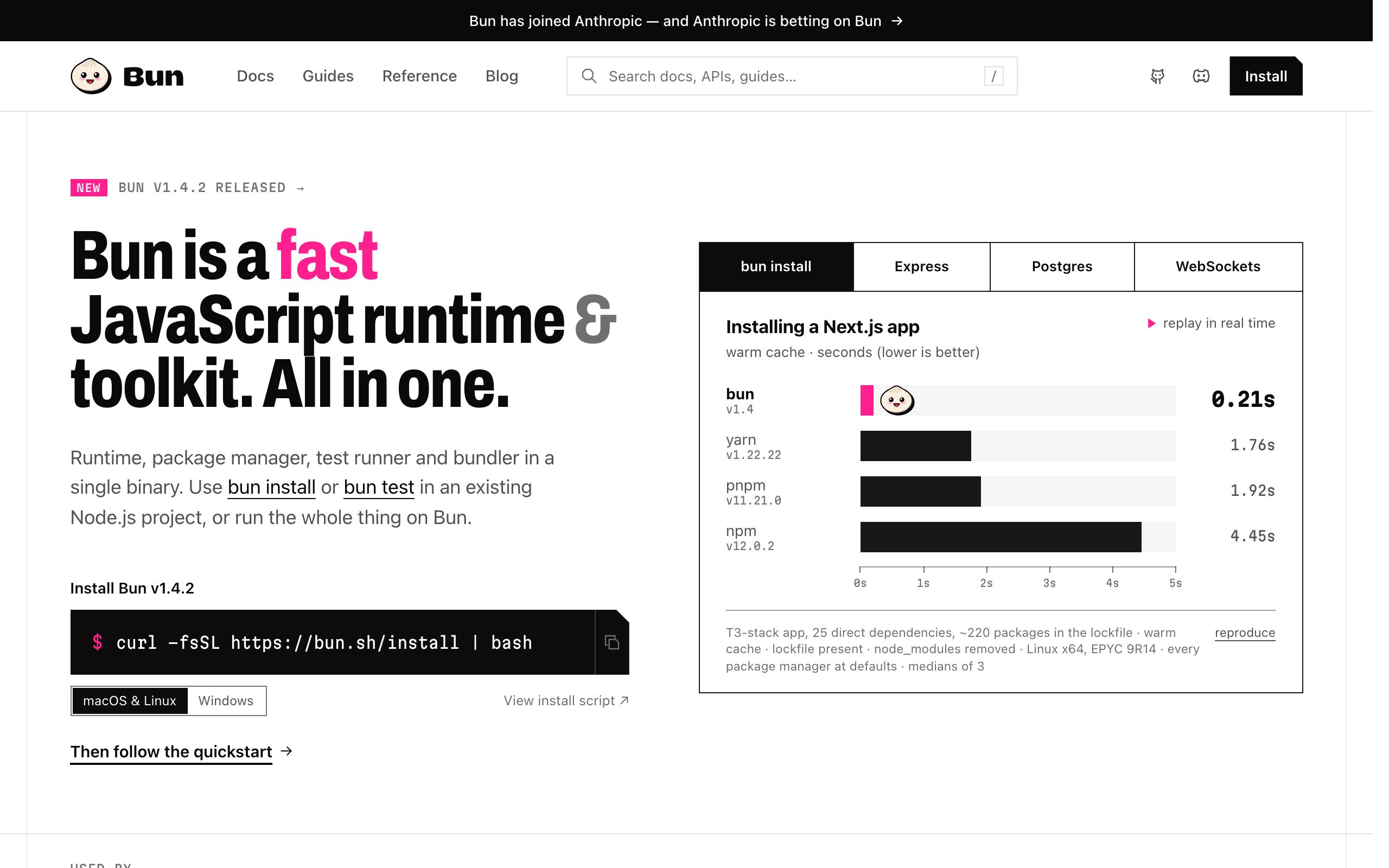Click the reproduce benchmark link
1389x868 pixels.
pos(1245,633)
